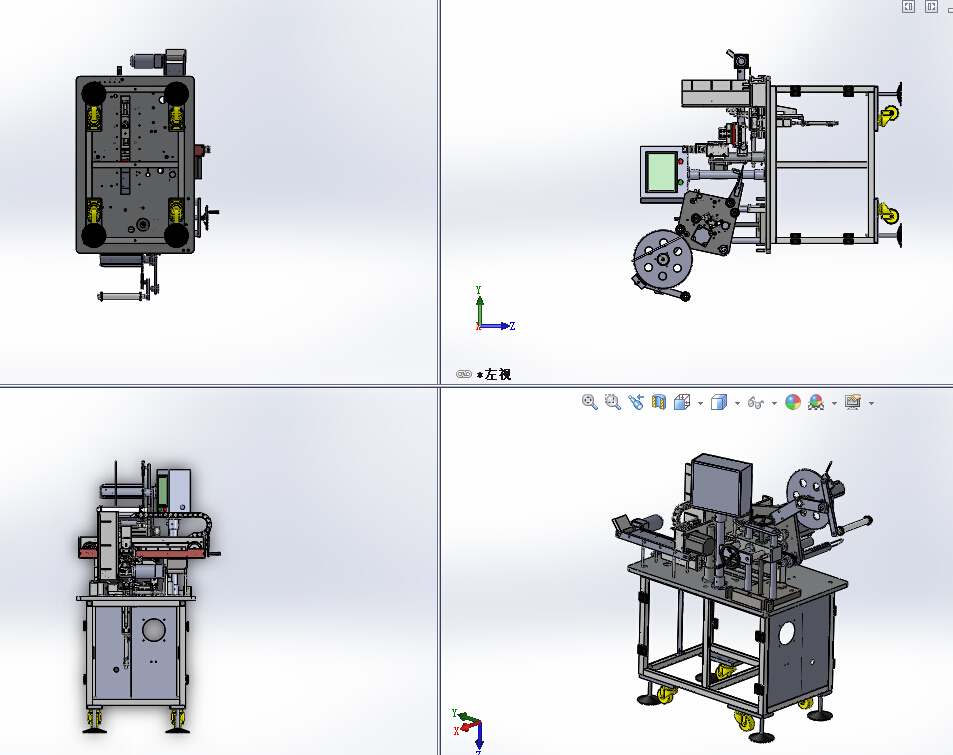Open Edit Appearance color ball

pyautogui.click(x=793, y=402)
